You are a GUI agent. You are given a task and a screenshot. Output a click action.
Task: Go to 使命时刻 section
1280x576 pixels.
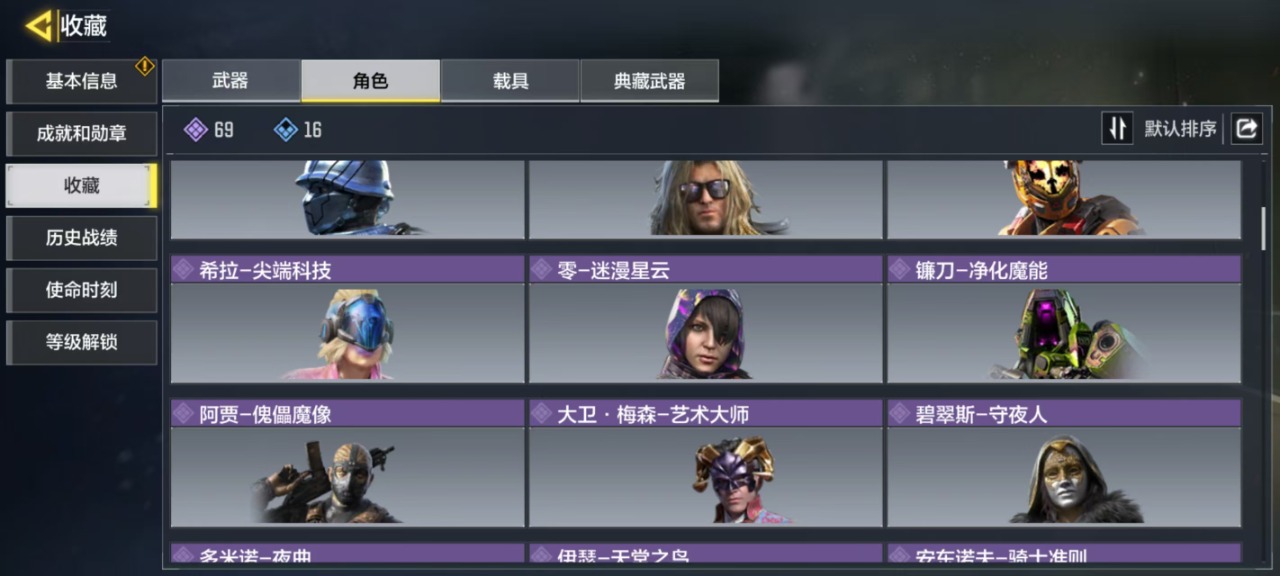point(82,289)
